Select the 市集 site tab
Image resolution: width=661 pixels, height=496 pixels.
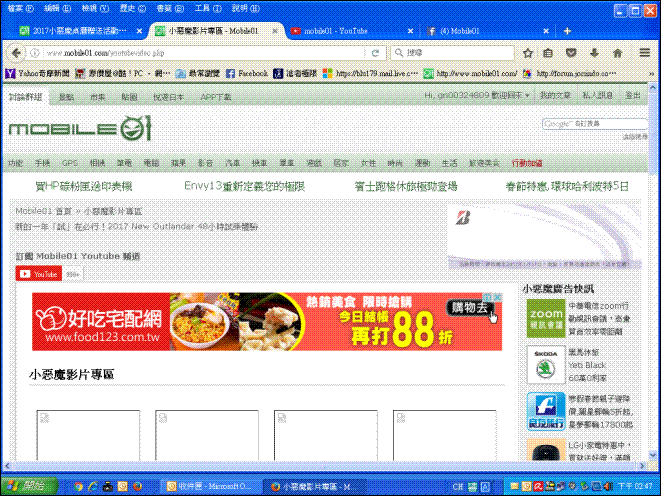pos(97,97)
